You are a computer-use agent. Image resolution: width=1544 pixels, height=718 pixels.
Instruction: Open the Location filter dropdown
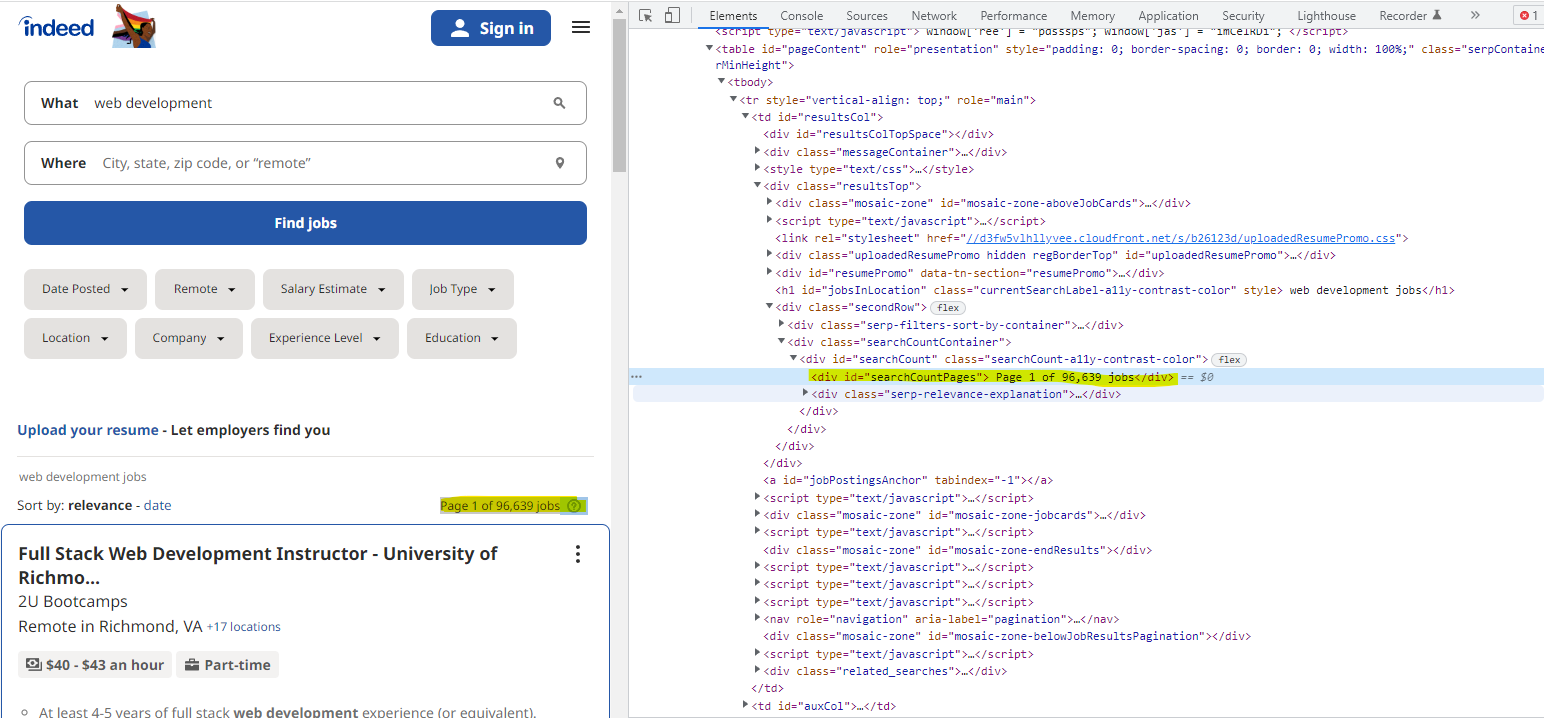pyautogui.click(x=75, y=338)
